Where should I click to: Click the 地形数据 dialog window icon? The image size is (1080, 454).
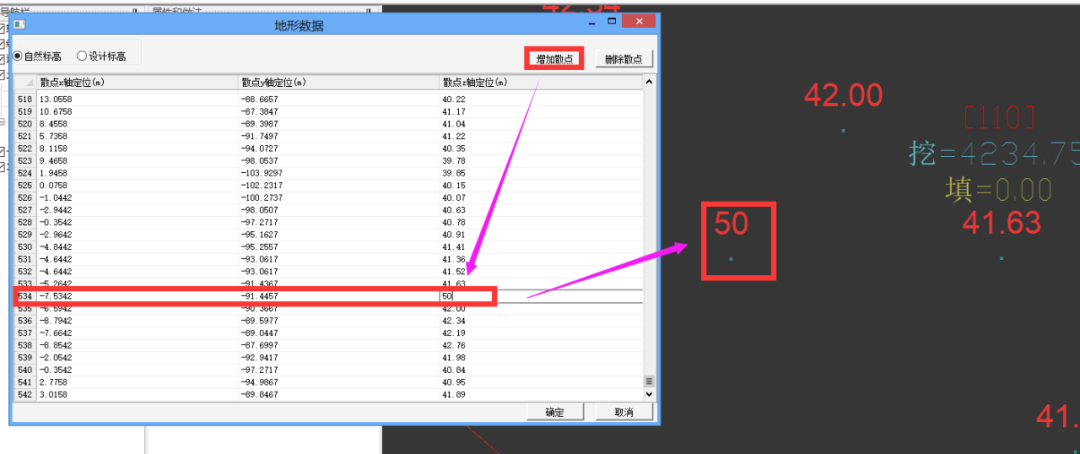[19, 25]
